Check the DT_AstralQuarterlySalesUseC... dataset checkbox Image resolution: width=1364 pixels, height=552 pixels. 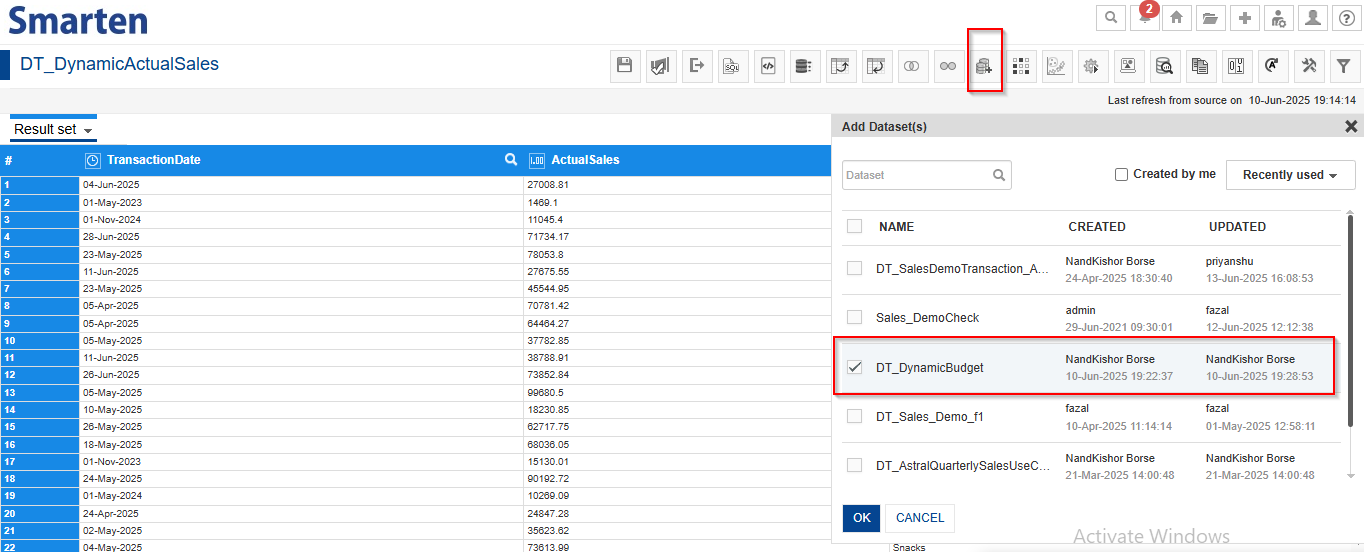coord(854,465)
